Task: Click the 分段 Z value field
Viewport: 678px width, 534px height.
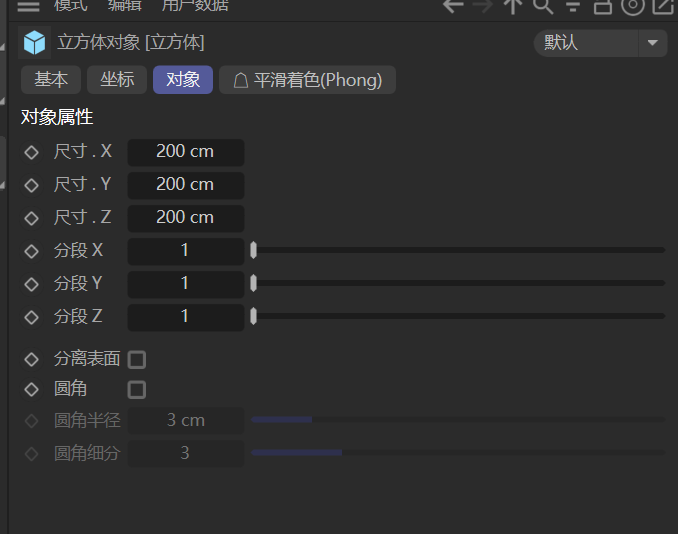Action: 186,317
